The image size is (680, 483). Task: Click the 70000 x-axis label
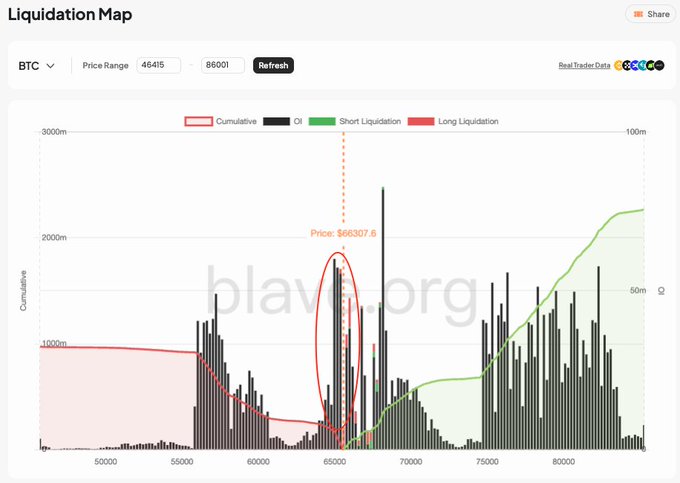click(411, 462)
